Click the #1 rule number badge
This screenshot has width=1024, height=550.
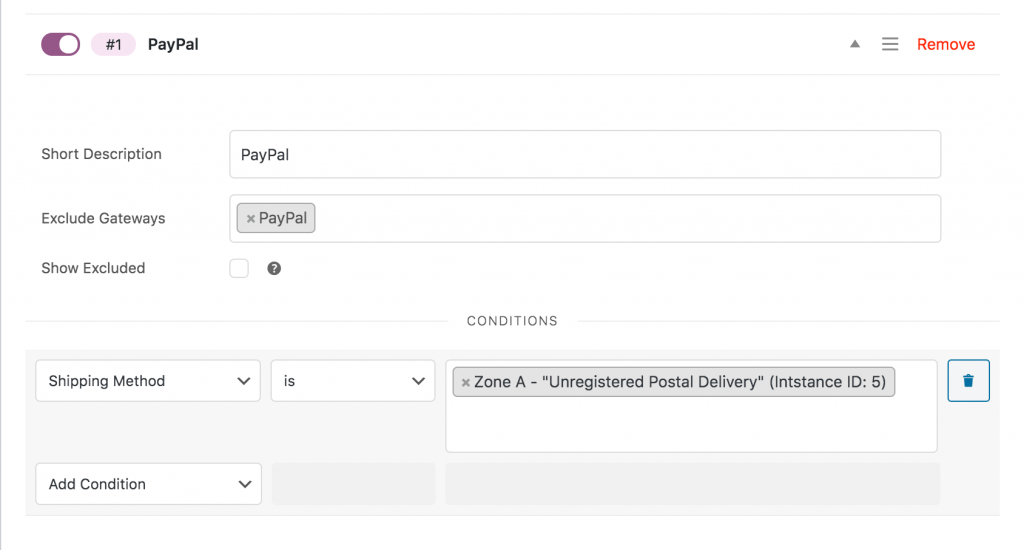point(114,44)
